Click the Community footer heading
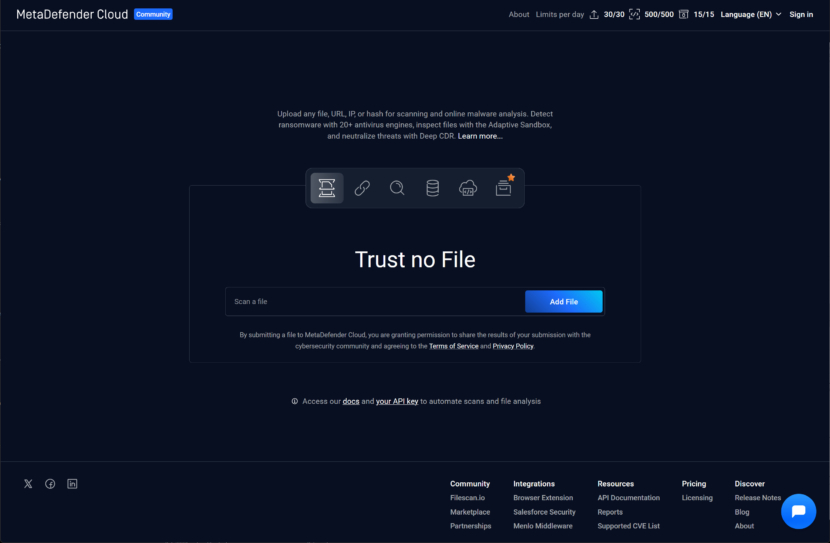 click(x=470, y=484)
